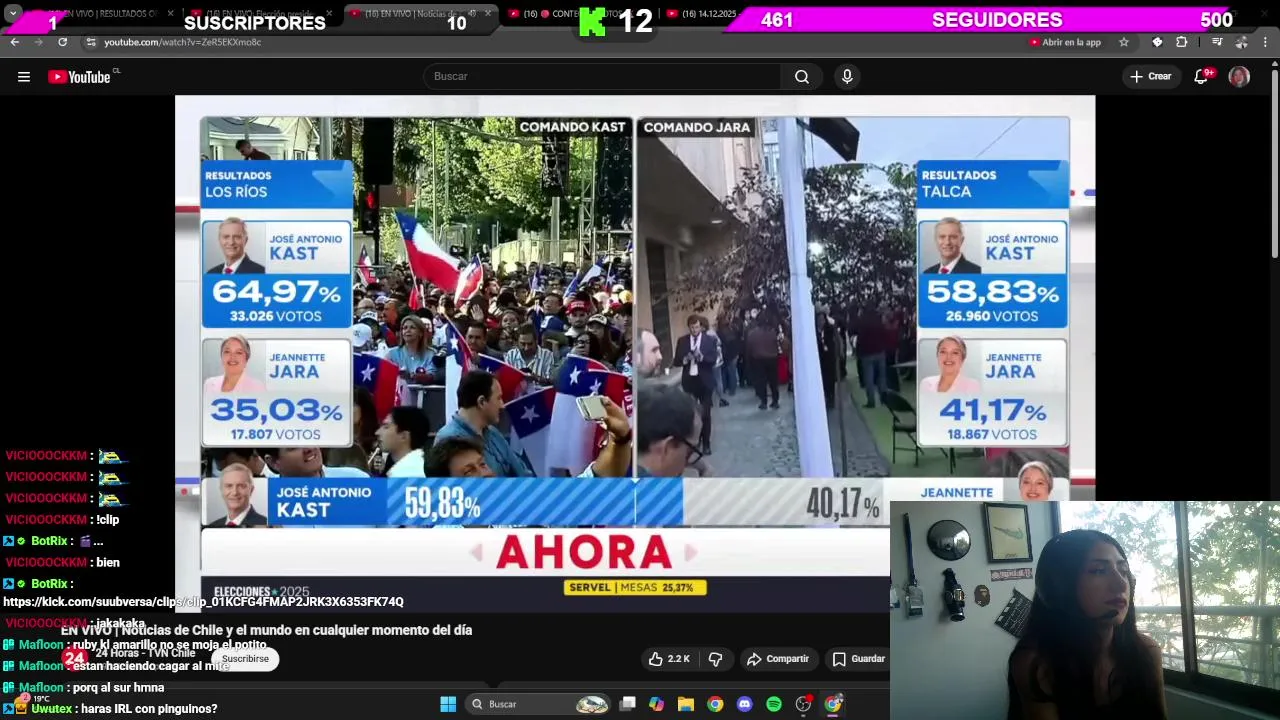
Task: Open OBS Studio from taskbar
Action: [803, 704]
